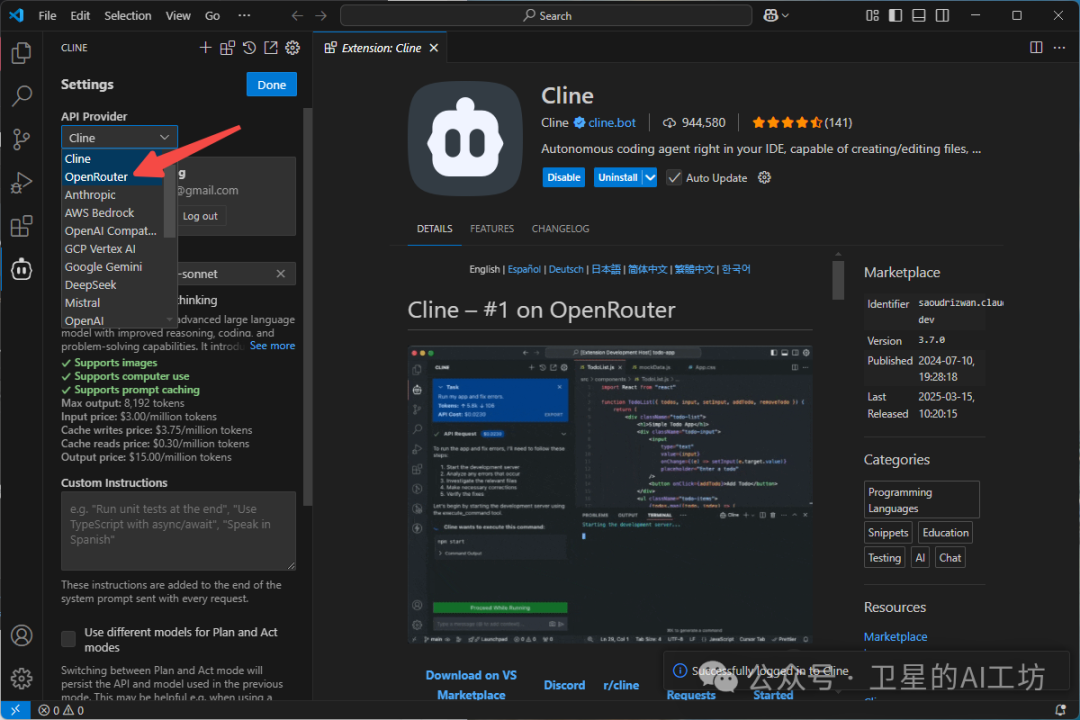This screenshot has width=1080, height=720.
Task: Open Cline task history icon
Action: click(x=249, y=47)
